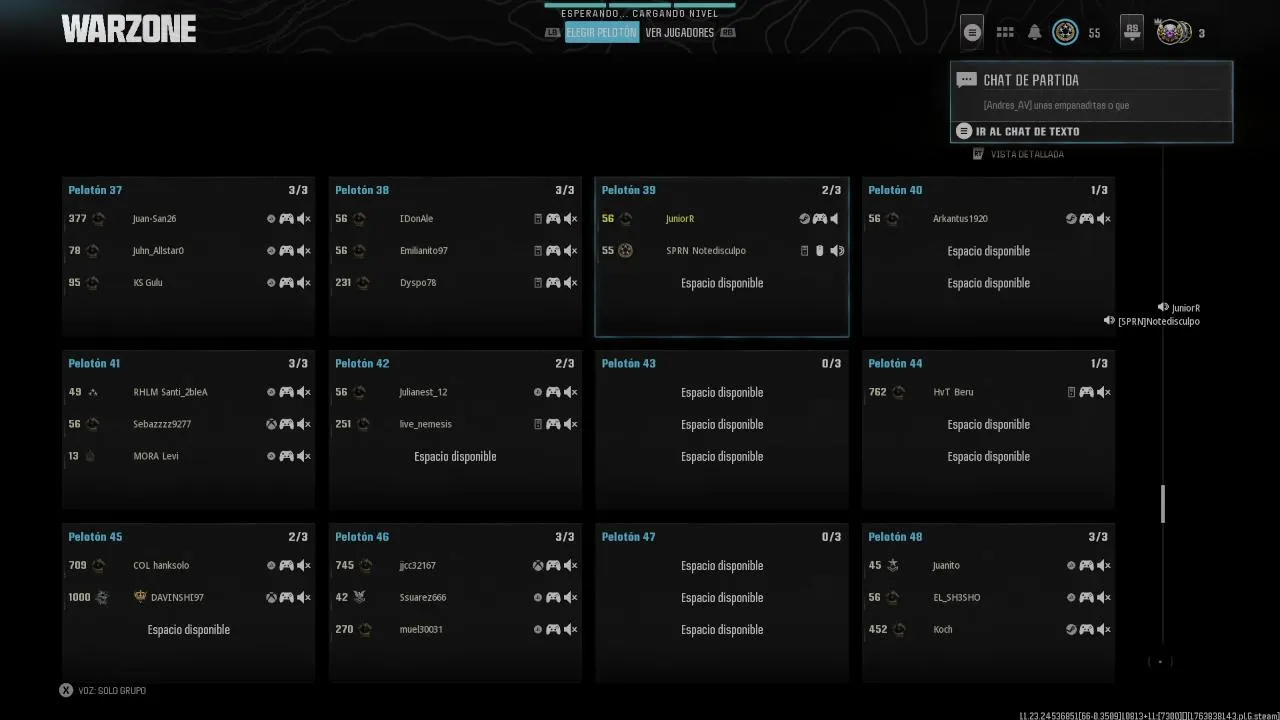1280x720 pixels.
Task: Switch to Ver Jugadores tab
Action: click(x=679, y=32)
